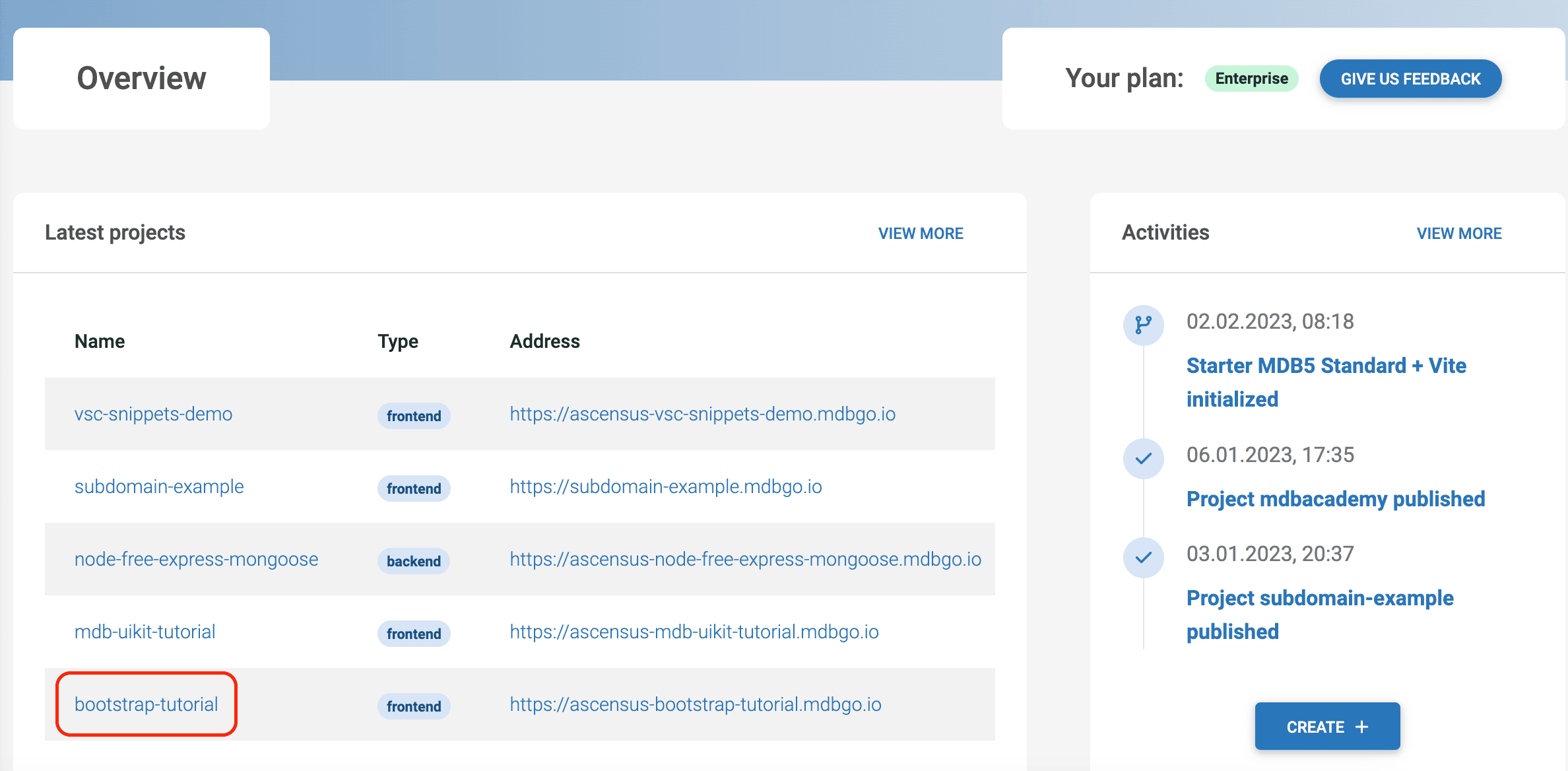Image resolution: width=1568 pixels, height=771 pixels.
Task: Visit the subdomain-example.mdbgo.io address
Action: 665,486
